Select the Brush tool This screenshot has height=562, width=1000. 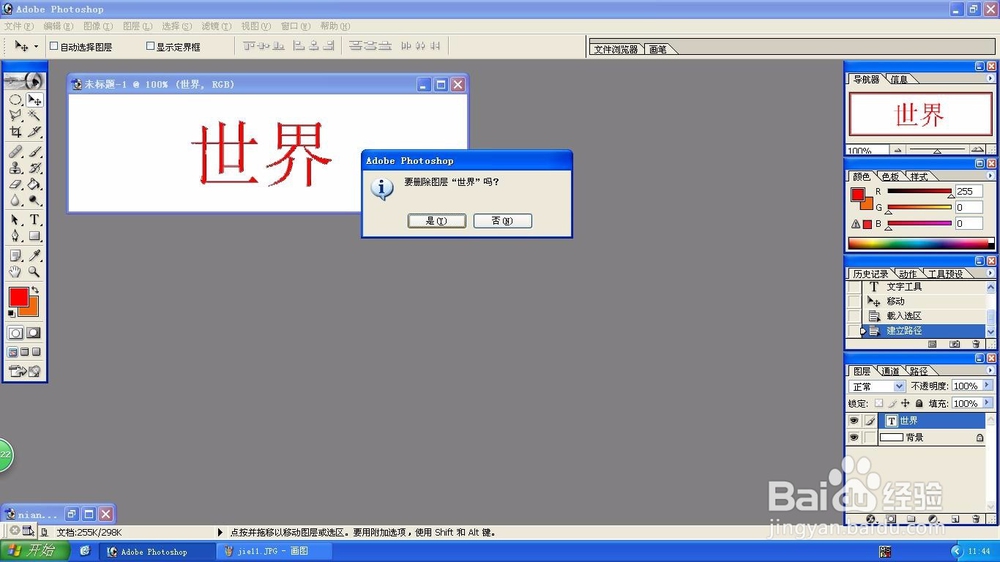click(x=34, y=152)
